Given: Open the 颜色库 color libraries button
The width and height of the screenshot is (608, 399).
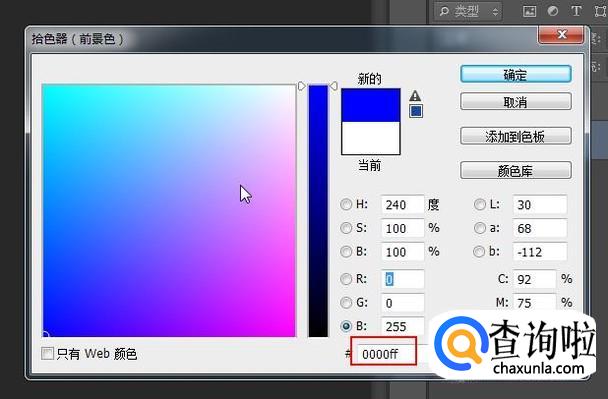Looking at the screenshot, I should (x=516, y=170).
